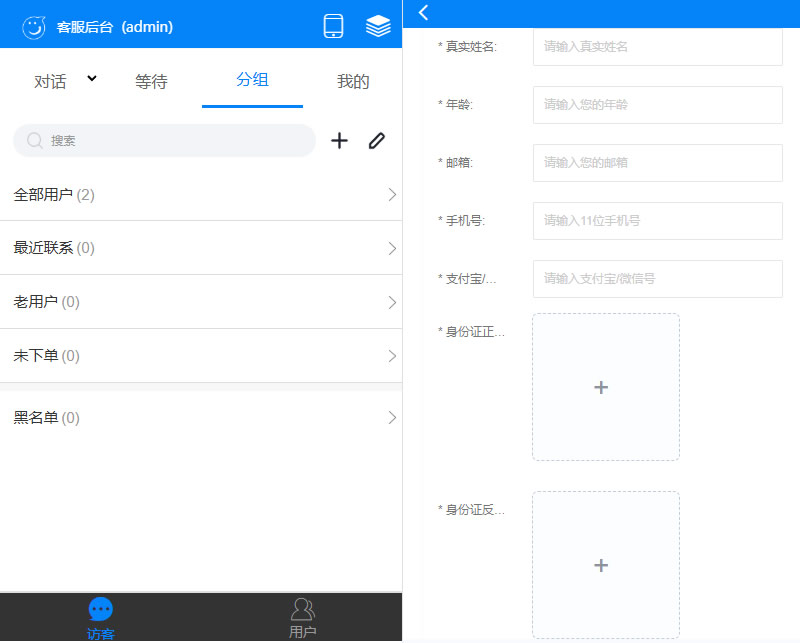The image size is (800, 643).
Task: Click the 手机号 input field
Action: coord(657,220)
